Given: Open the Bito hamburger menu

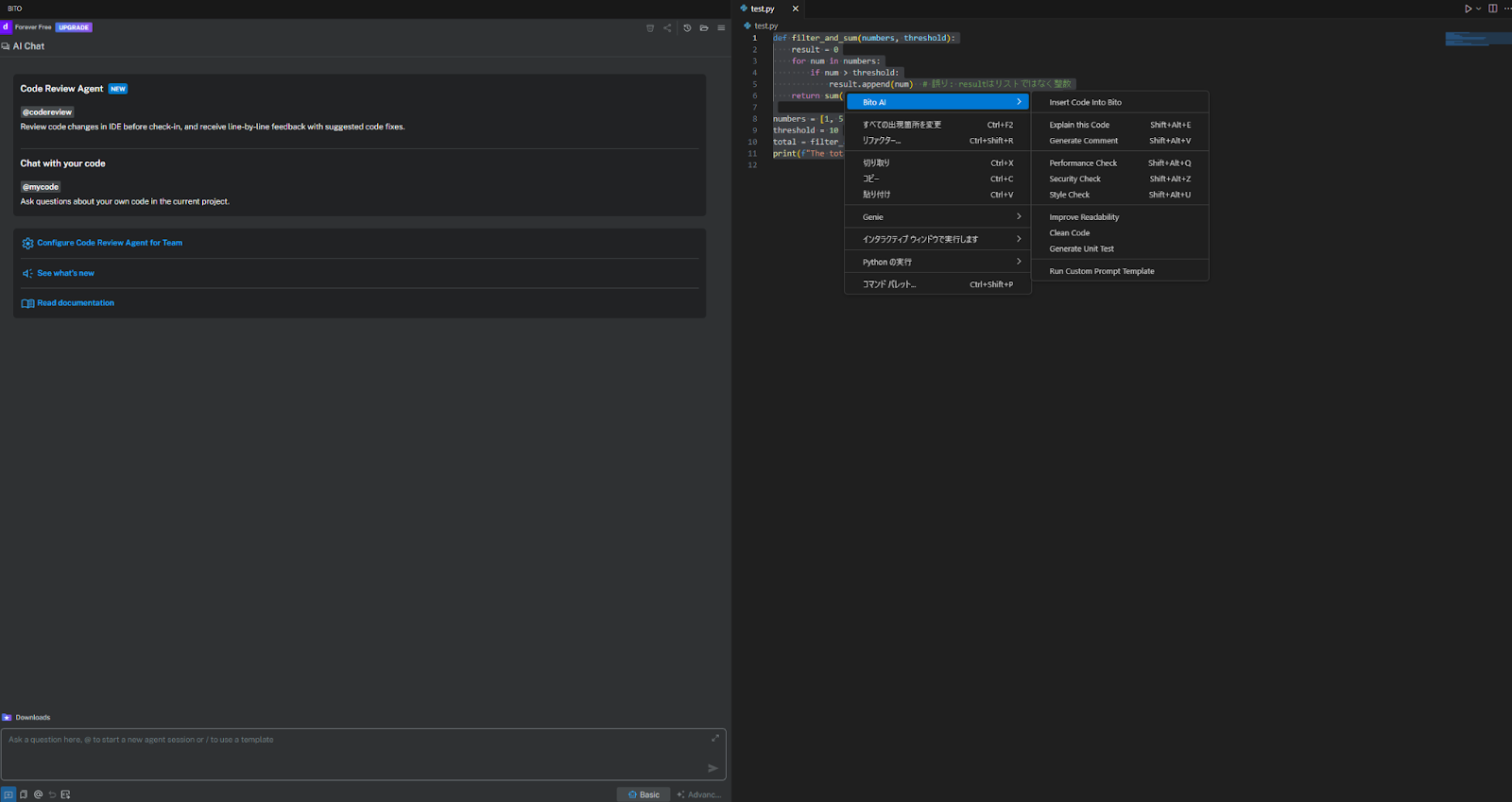Looking at the screenshot, I should click(721, 27).
